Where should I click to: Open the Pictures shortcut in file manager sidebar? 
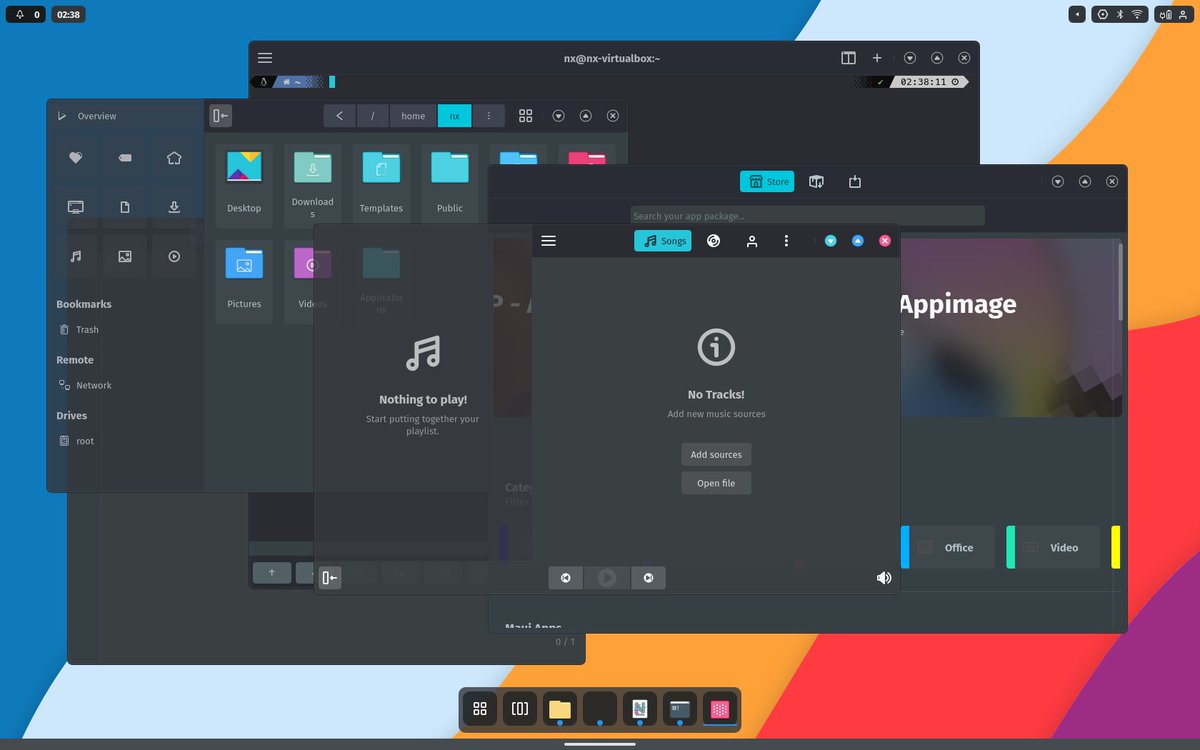(x=125, y=256)
